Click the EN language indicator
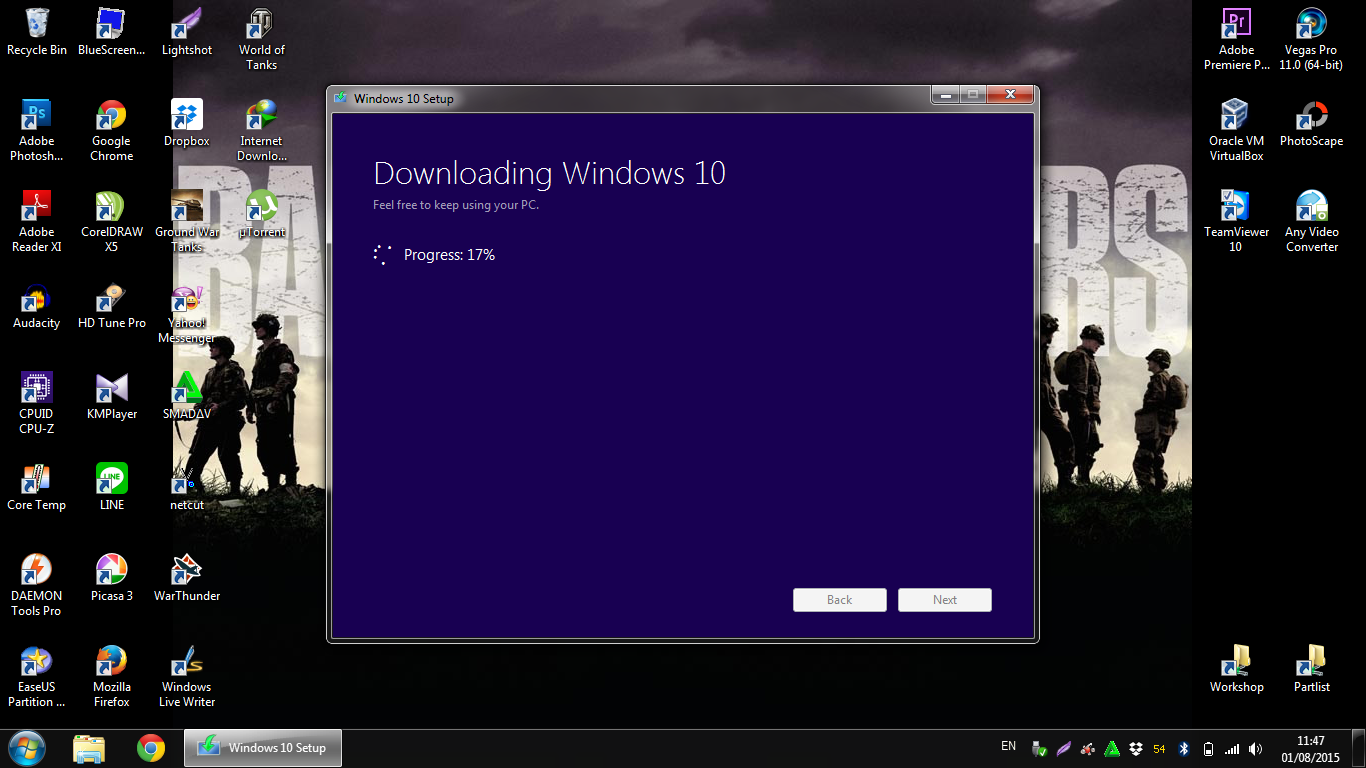This screenshot has width=1366, height=768. click(1008, 746)
